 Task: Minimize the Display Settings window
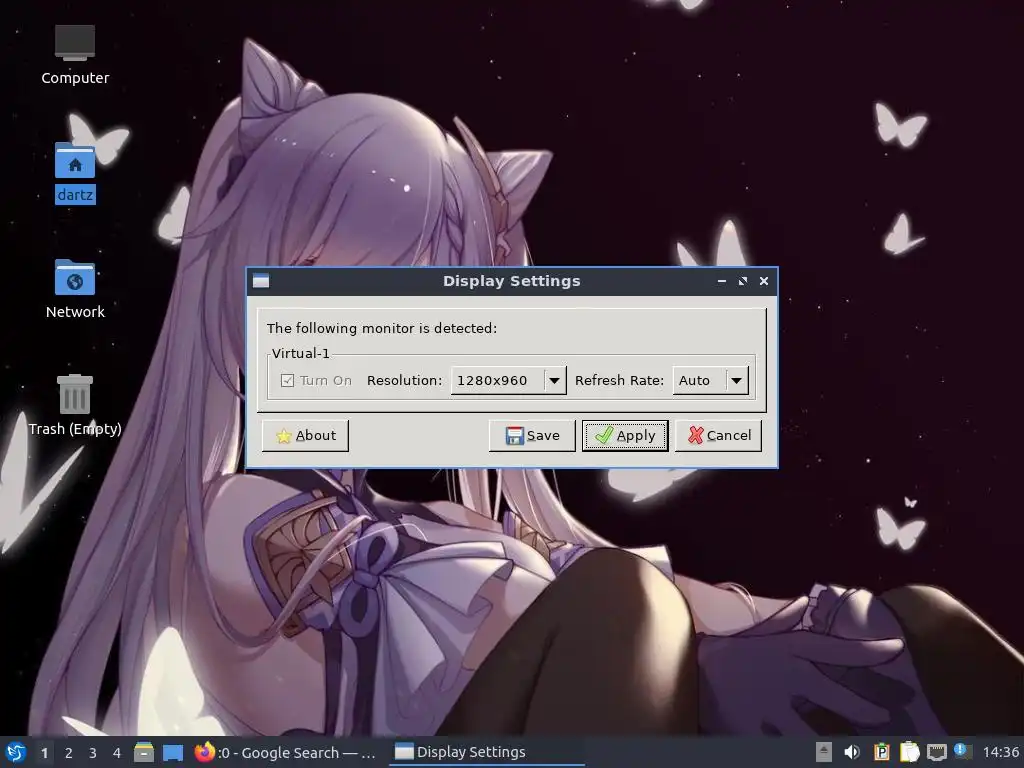(x=722, y=281)
